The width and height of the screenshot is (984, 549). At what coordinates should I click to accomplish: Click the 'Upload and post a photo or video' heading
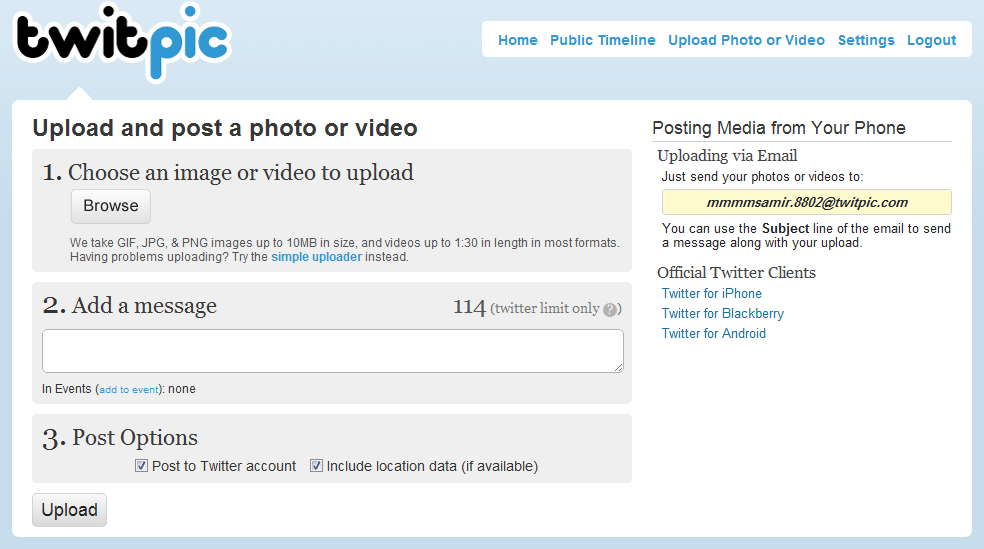[225, 128]
